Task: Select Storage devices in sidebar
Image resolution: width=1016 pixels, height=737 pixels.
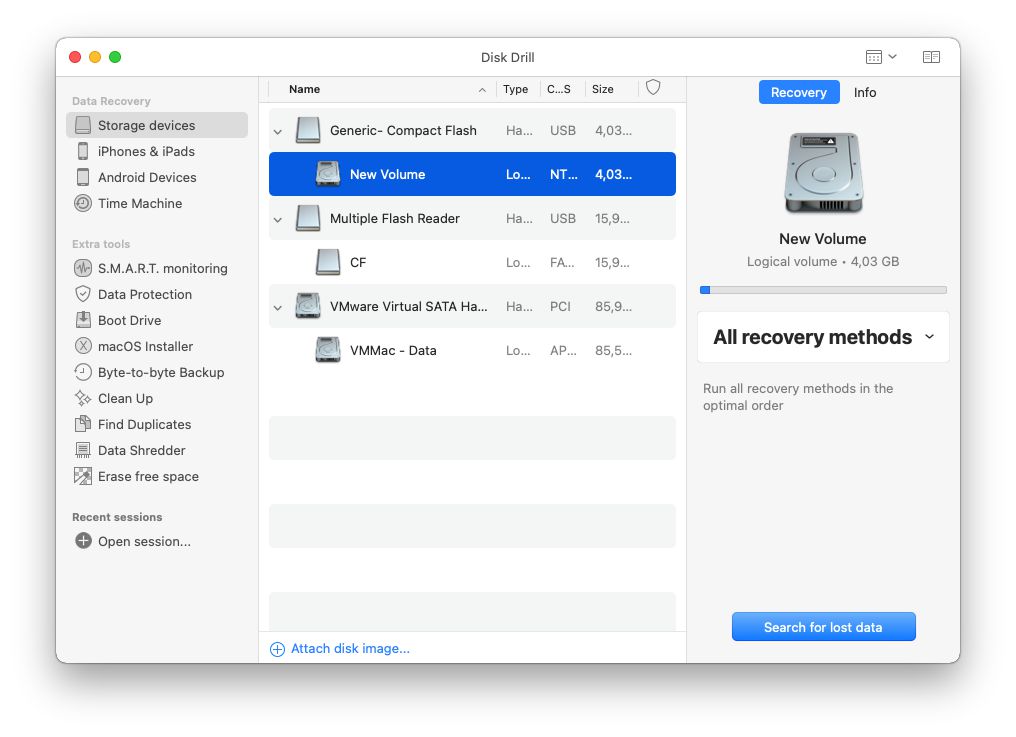Action: click(157, 125)
